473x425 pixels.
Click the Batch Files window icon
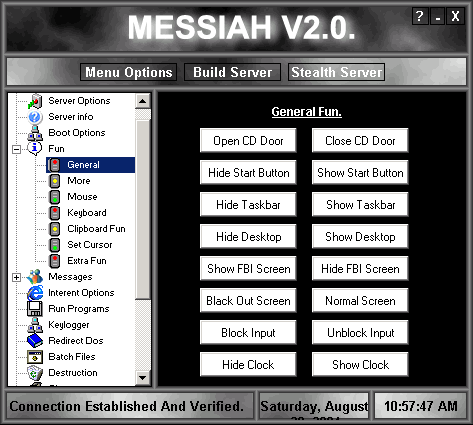[x=35, y=357]
